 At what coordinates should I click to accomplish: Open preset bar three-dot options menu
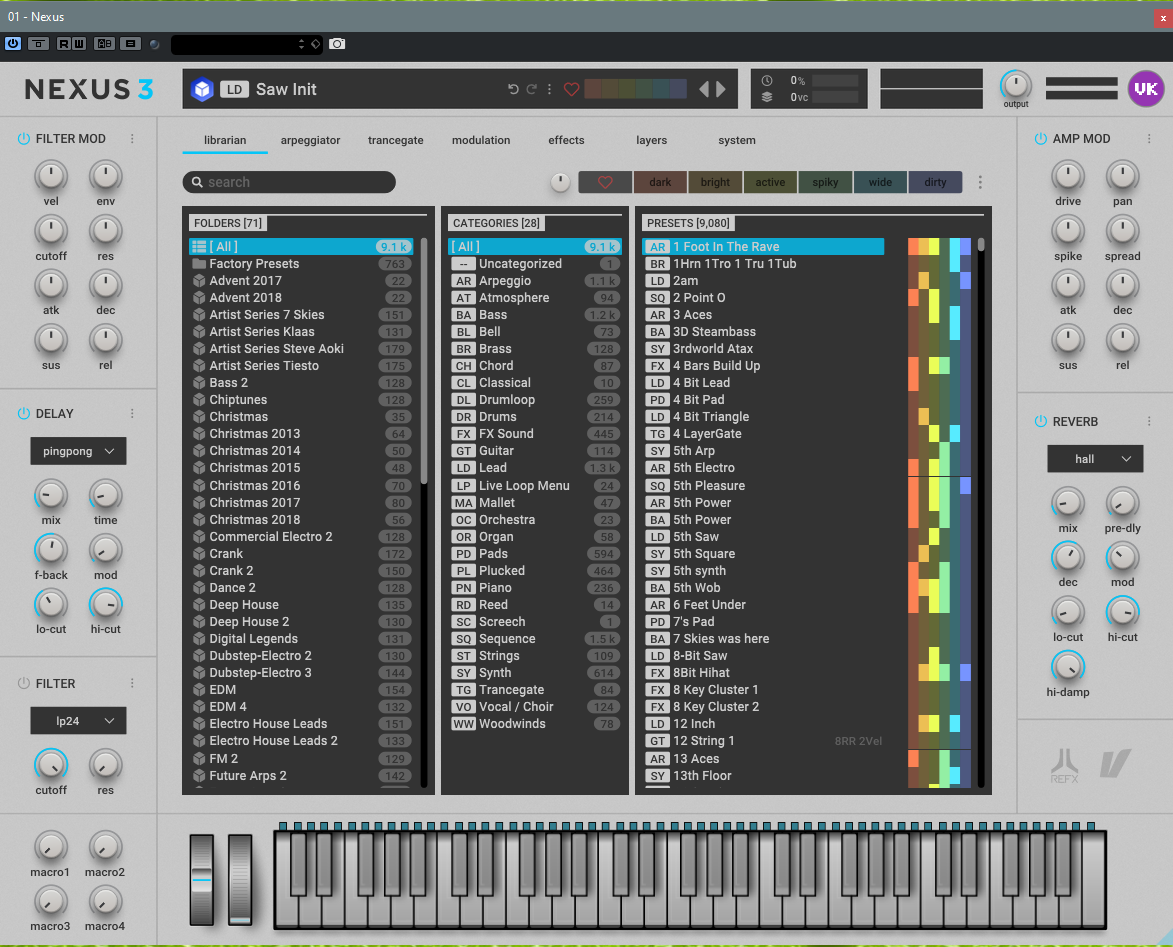point(549,89)
